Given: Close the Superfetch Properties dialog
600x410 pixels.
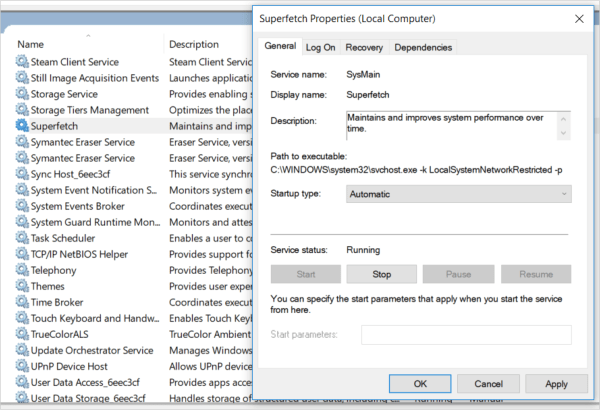Looking at the screenshot, I should [579, 19].
